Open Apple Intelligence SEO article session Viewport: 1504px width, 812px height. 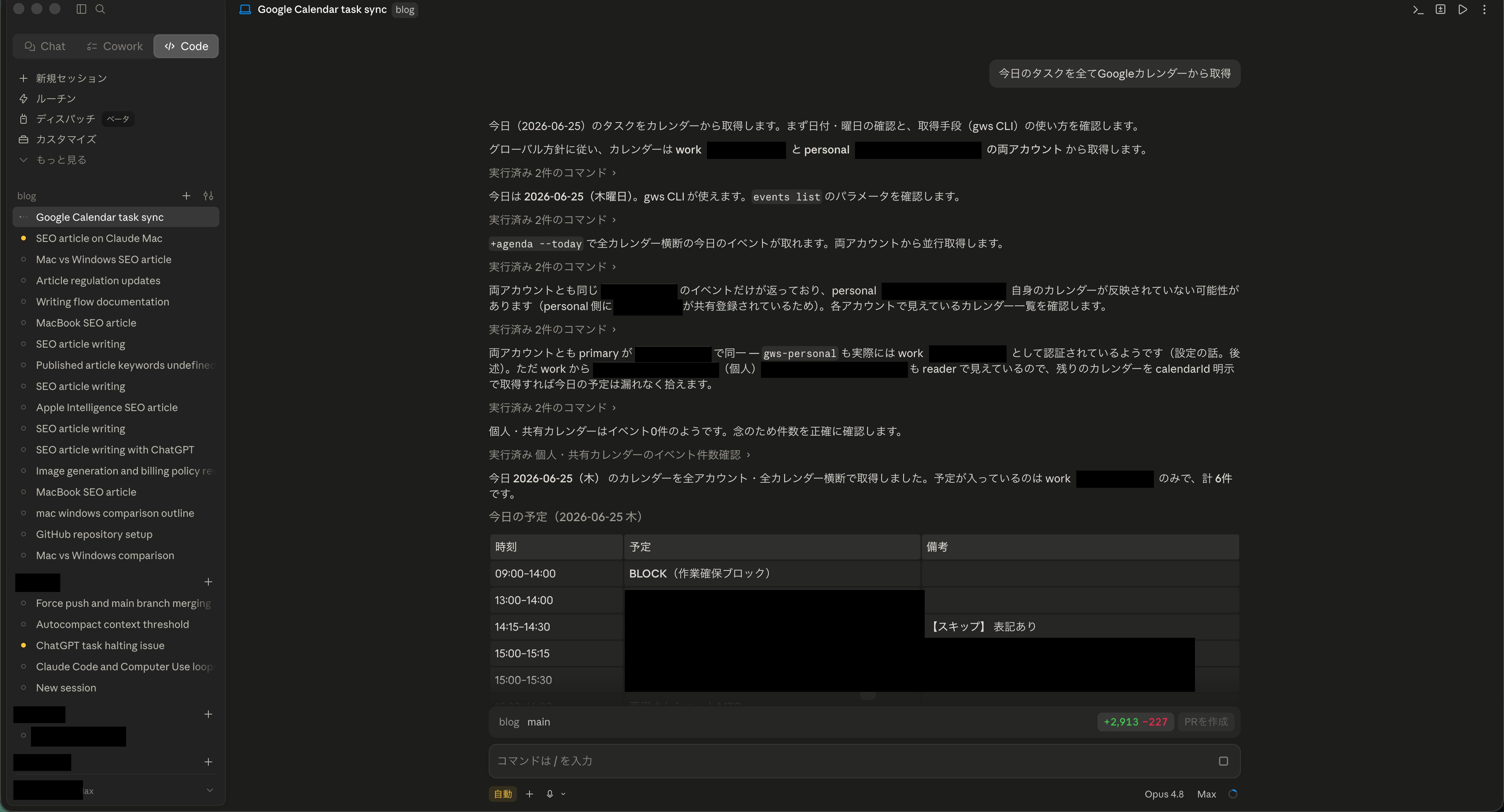[116, 408]
